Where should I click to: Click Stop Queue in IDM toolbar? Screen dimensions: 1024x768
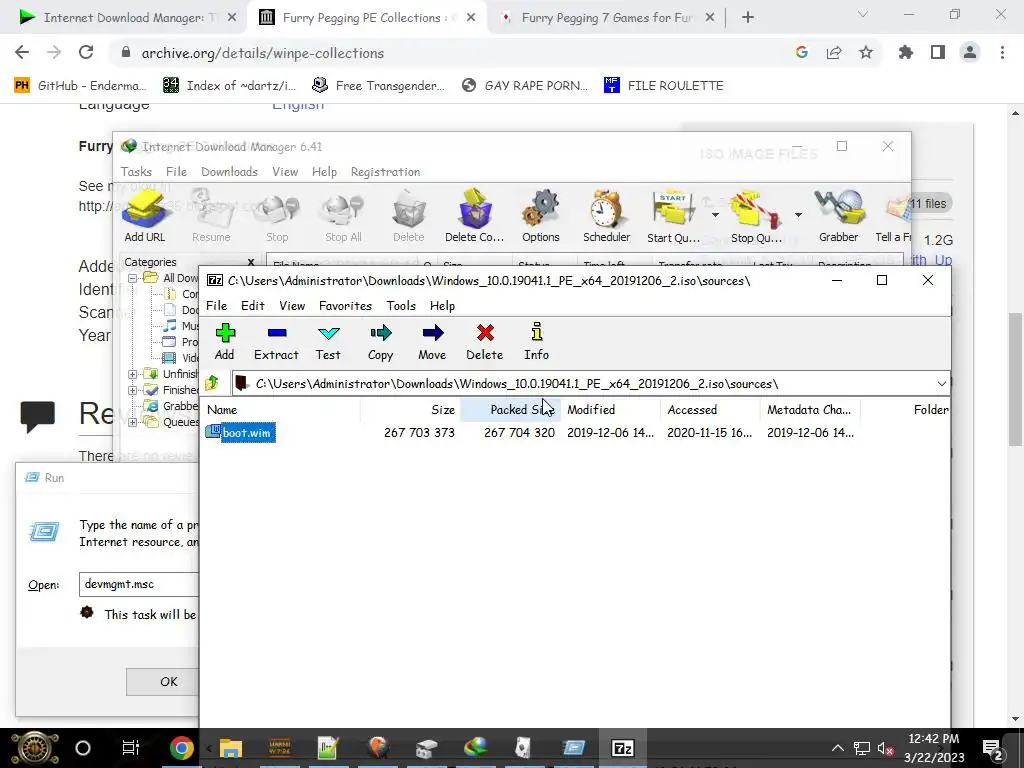point(756,216)
